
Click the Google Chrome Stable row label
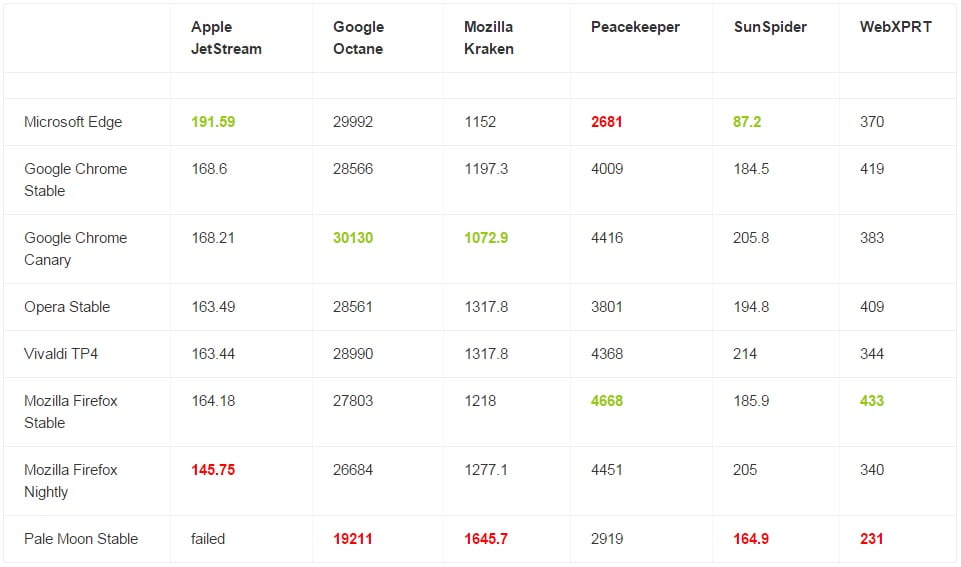point(75,180)
